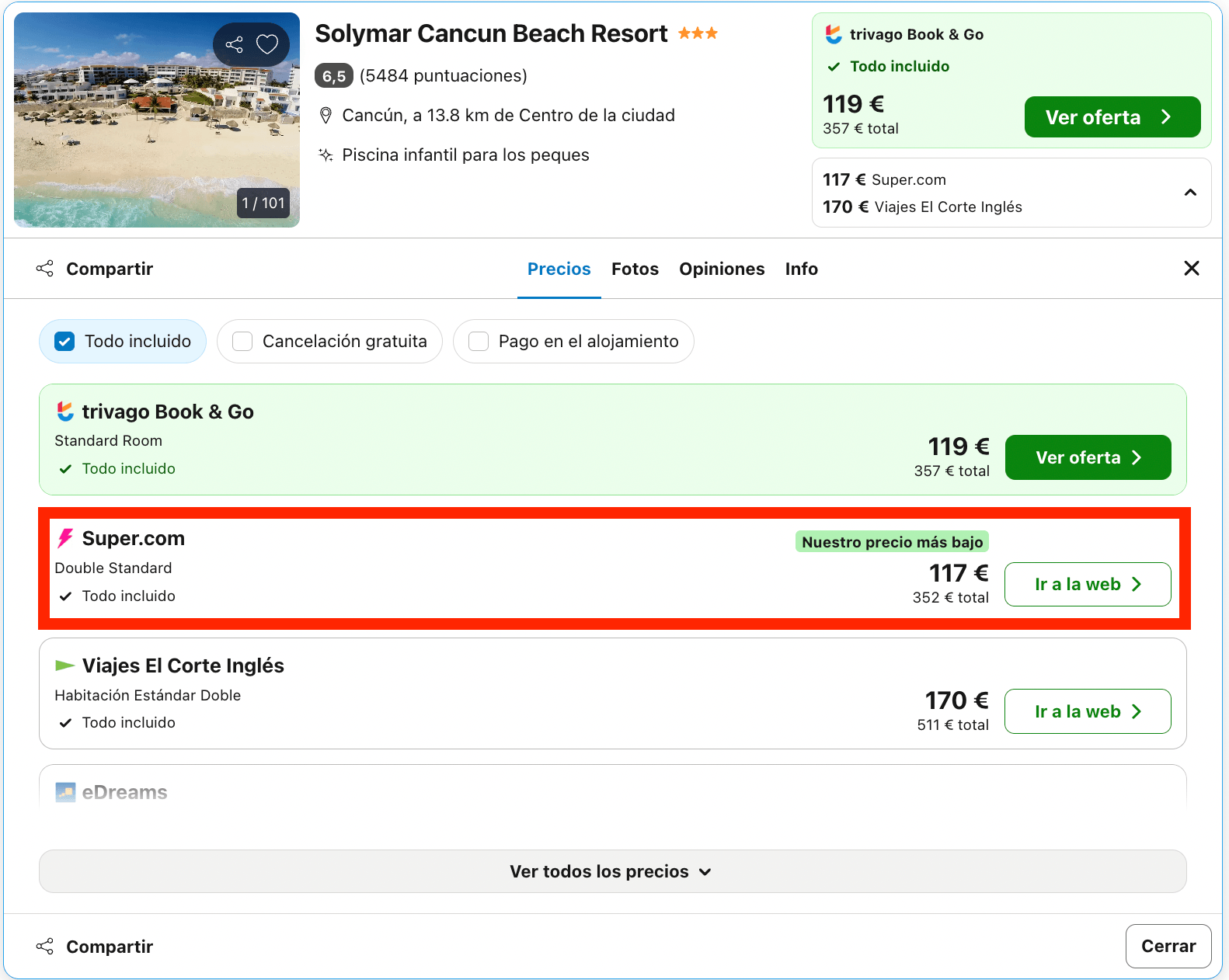Click trivago logo icon in price list
This screenshot has width=1229, height=980.
click(65, 412)
